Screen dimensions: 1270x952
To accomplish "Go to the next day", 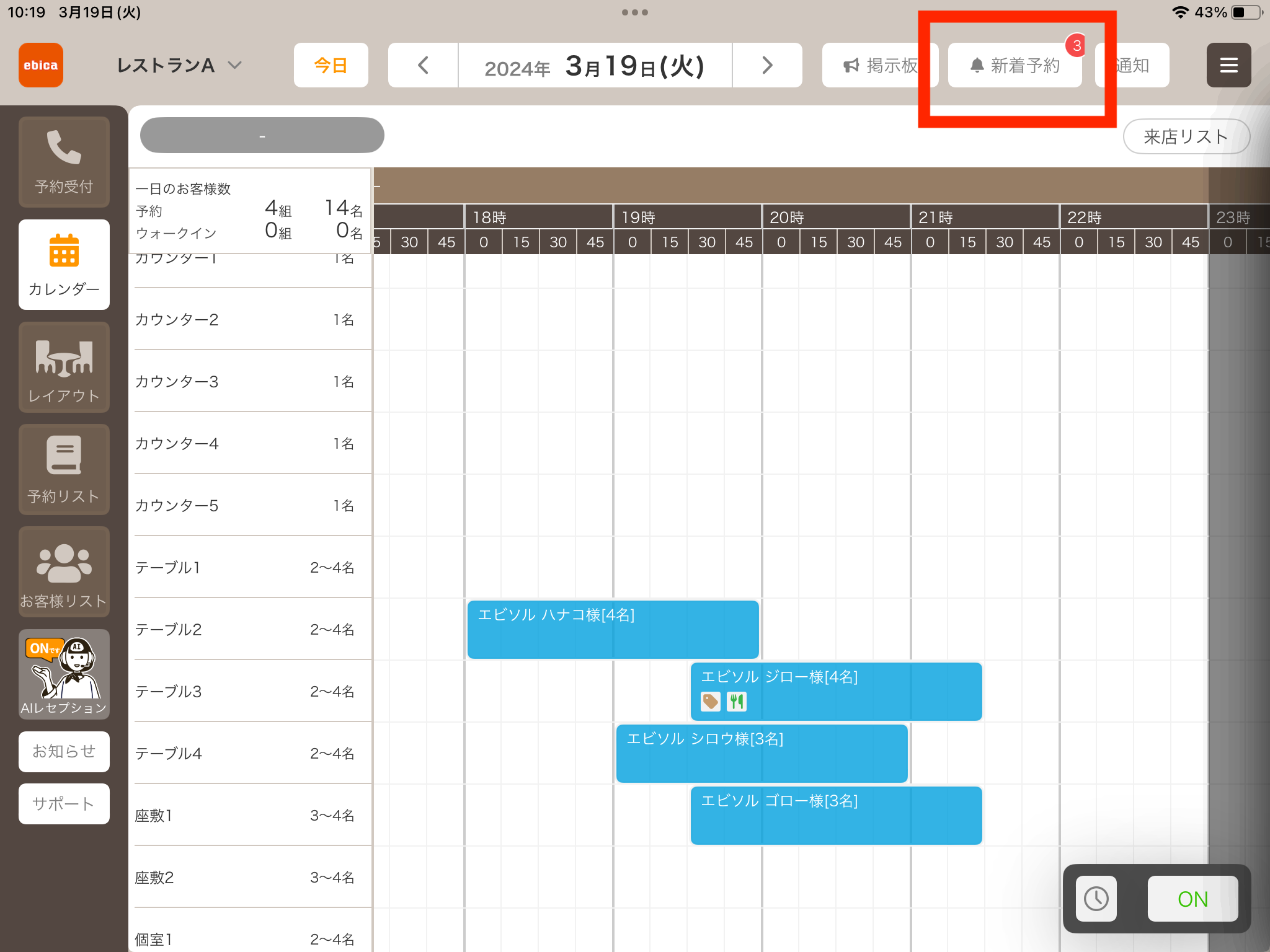I will coord(767,65).
